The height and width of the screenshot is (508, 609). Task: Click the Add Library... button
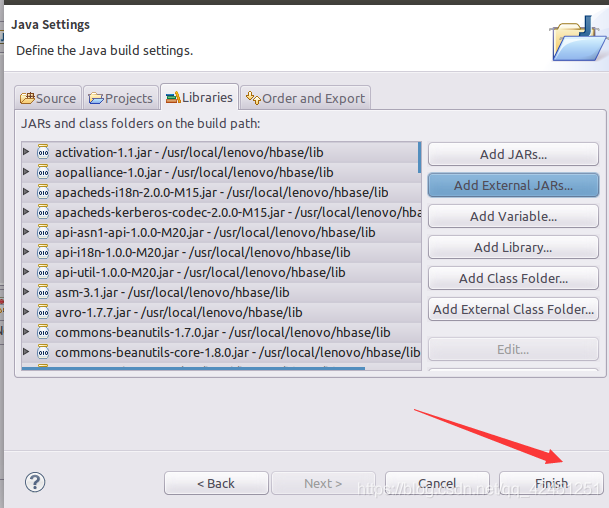[513, 247]
